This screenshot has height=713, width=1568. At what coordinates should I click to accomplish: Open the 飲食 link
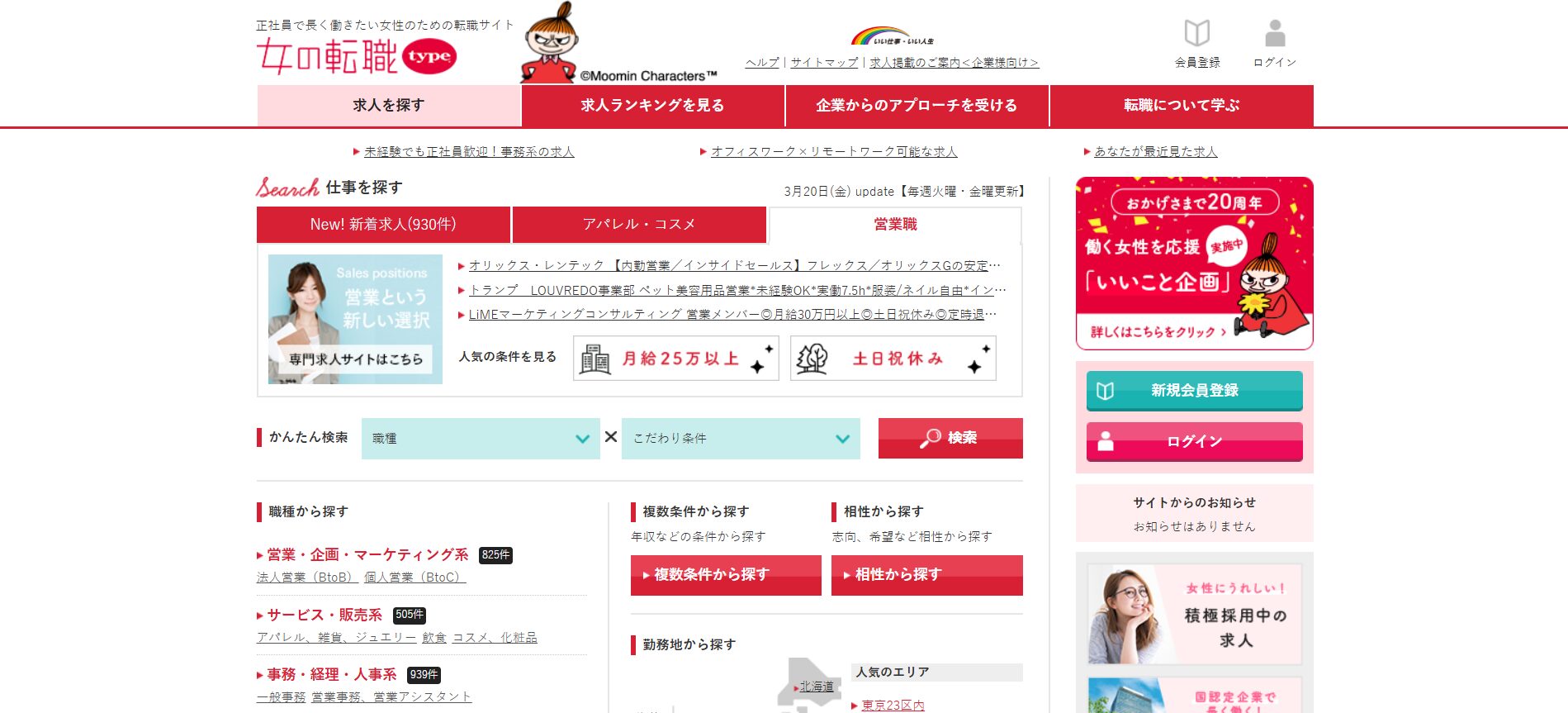434,638
